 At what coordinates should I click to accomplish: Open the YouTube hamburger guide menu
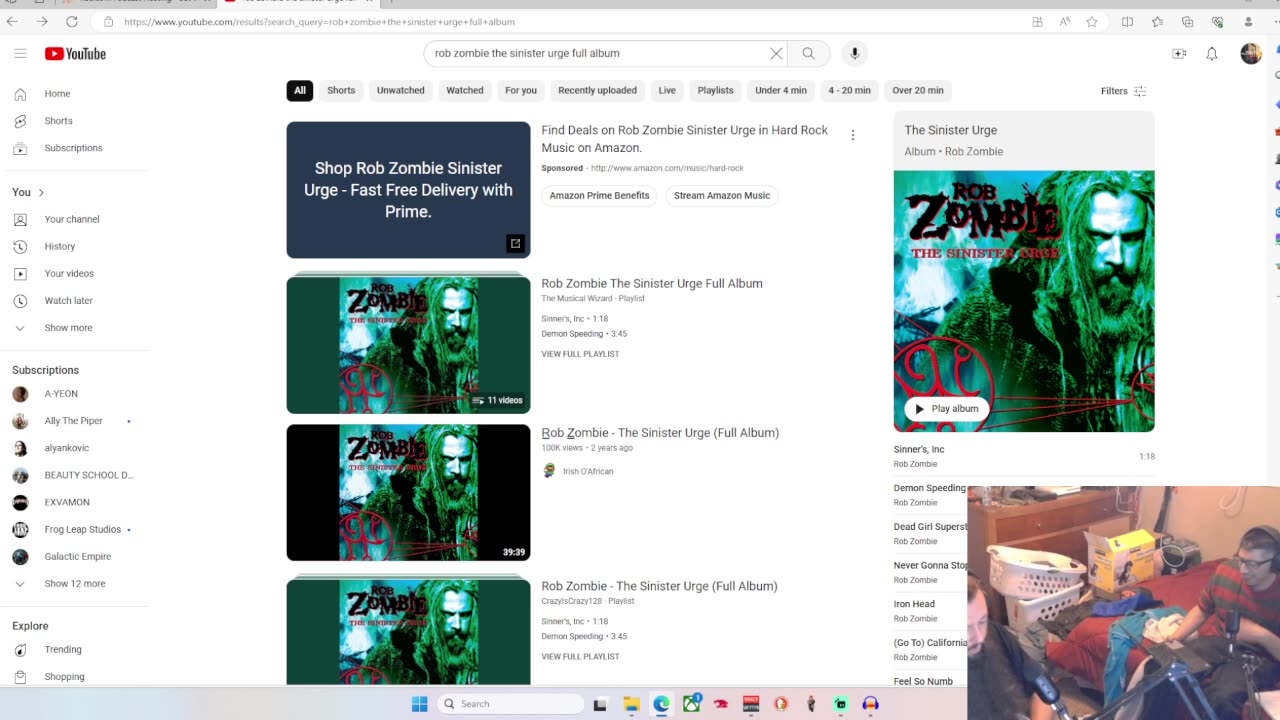(x=20, y=54)
